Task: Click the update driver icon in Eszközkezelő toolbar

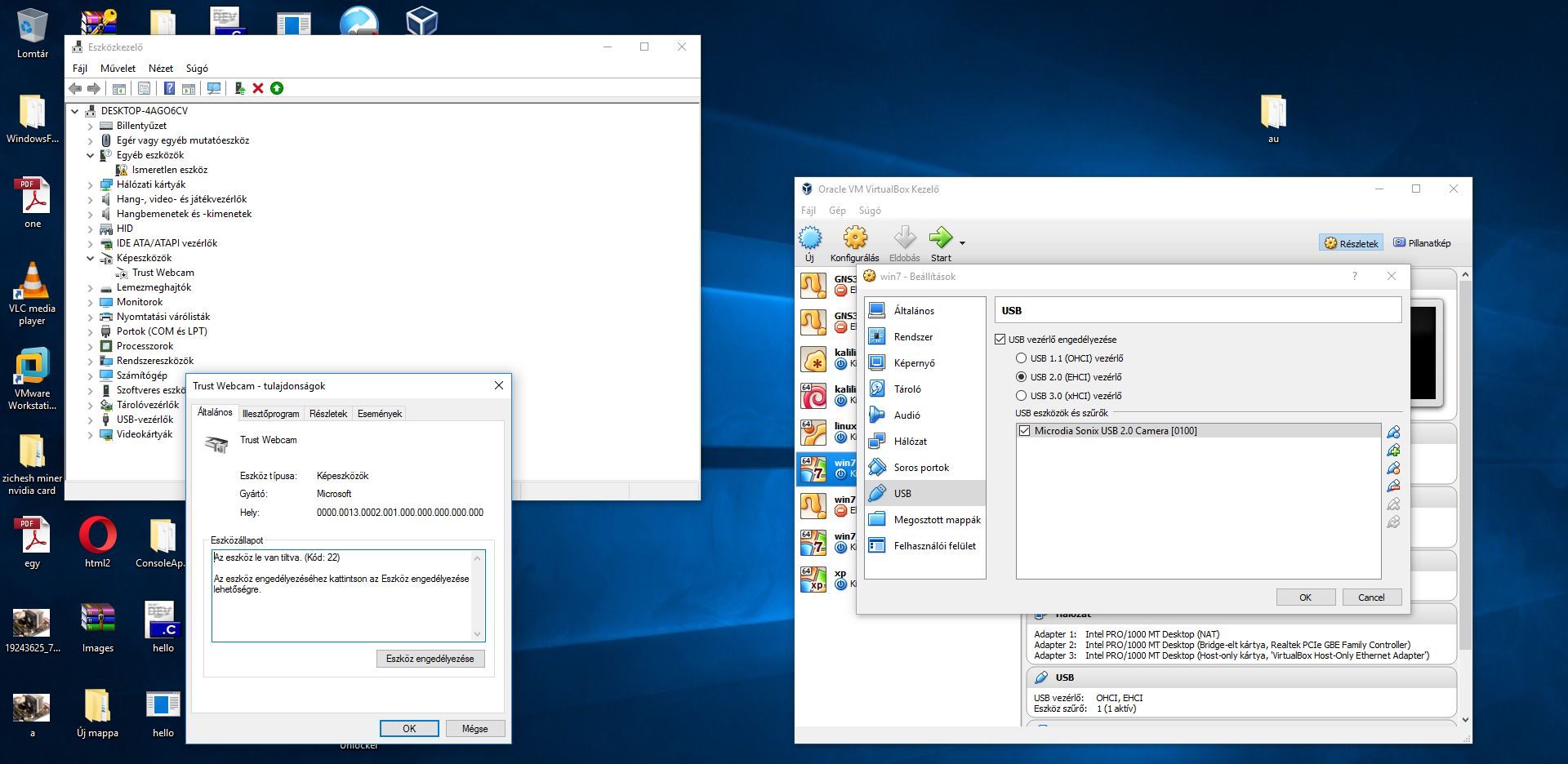Action: [239, 88]
